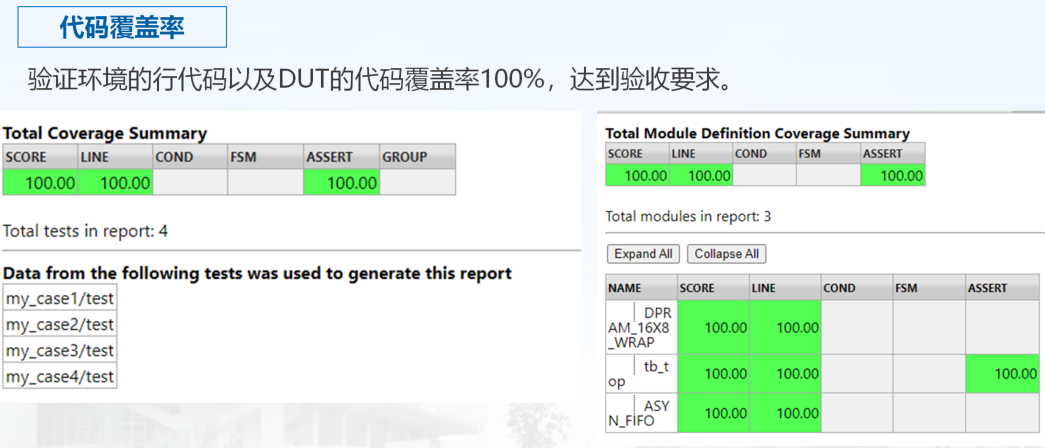The height and width of the screenshot is (448, 1045).
Task: Open the my_case1/test entry
Action: [59, 298]
